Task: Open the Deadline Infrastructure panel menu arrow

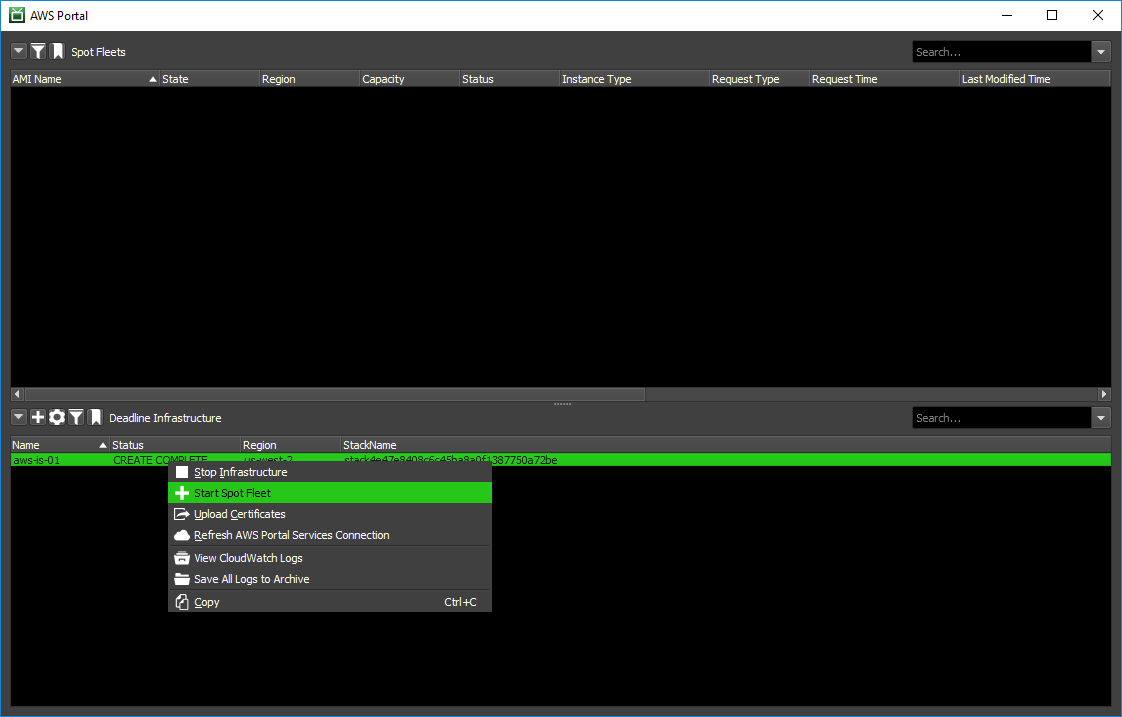Action: point(19,417)
